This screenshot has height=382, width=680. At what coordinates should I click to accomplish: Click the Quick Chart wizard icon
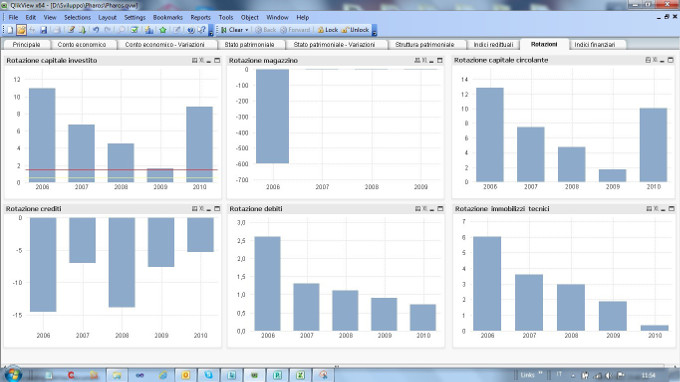(149, 30)
